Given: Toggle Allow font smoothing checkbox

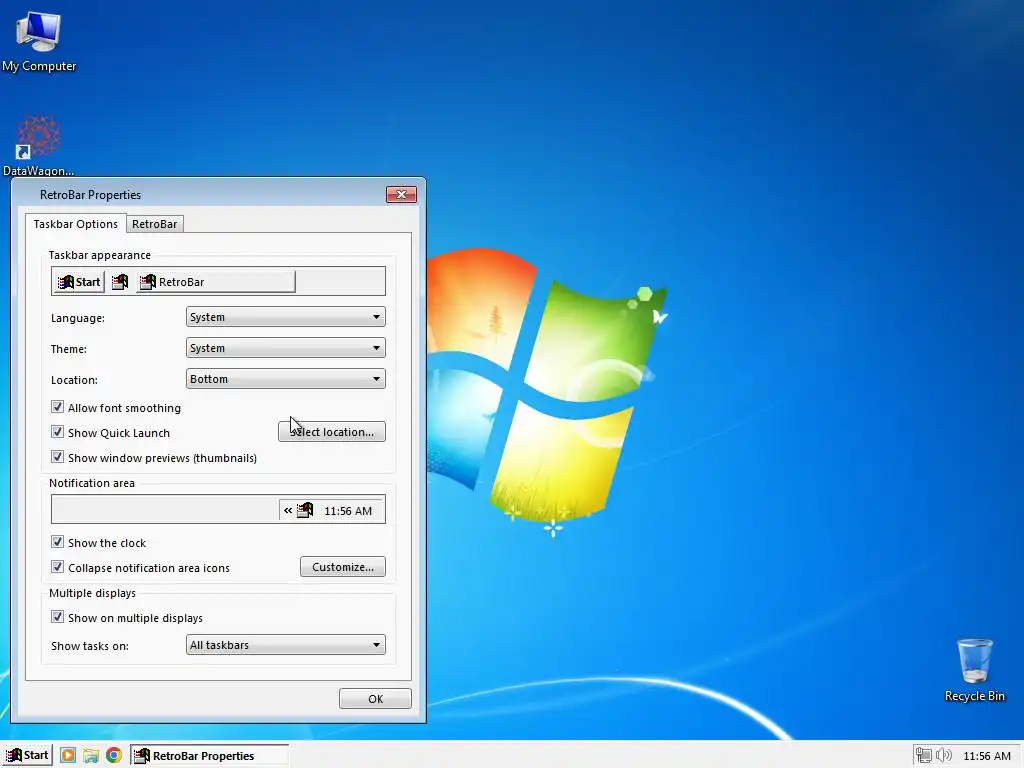Looking at the screenshot, I should pyautogui.click(x=57, y=407).
